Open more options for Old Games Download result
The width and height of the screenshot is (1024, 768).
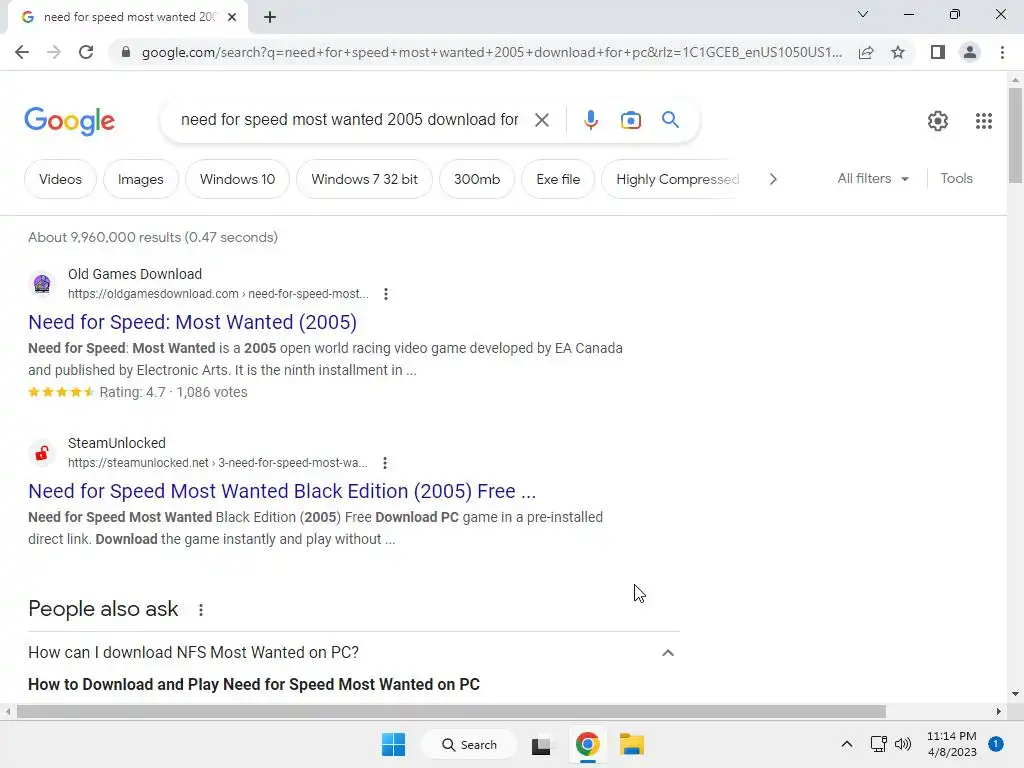(386, 294)
